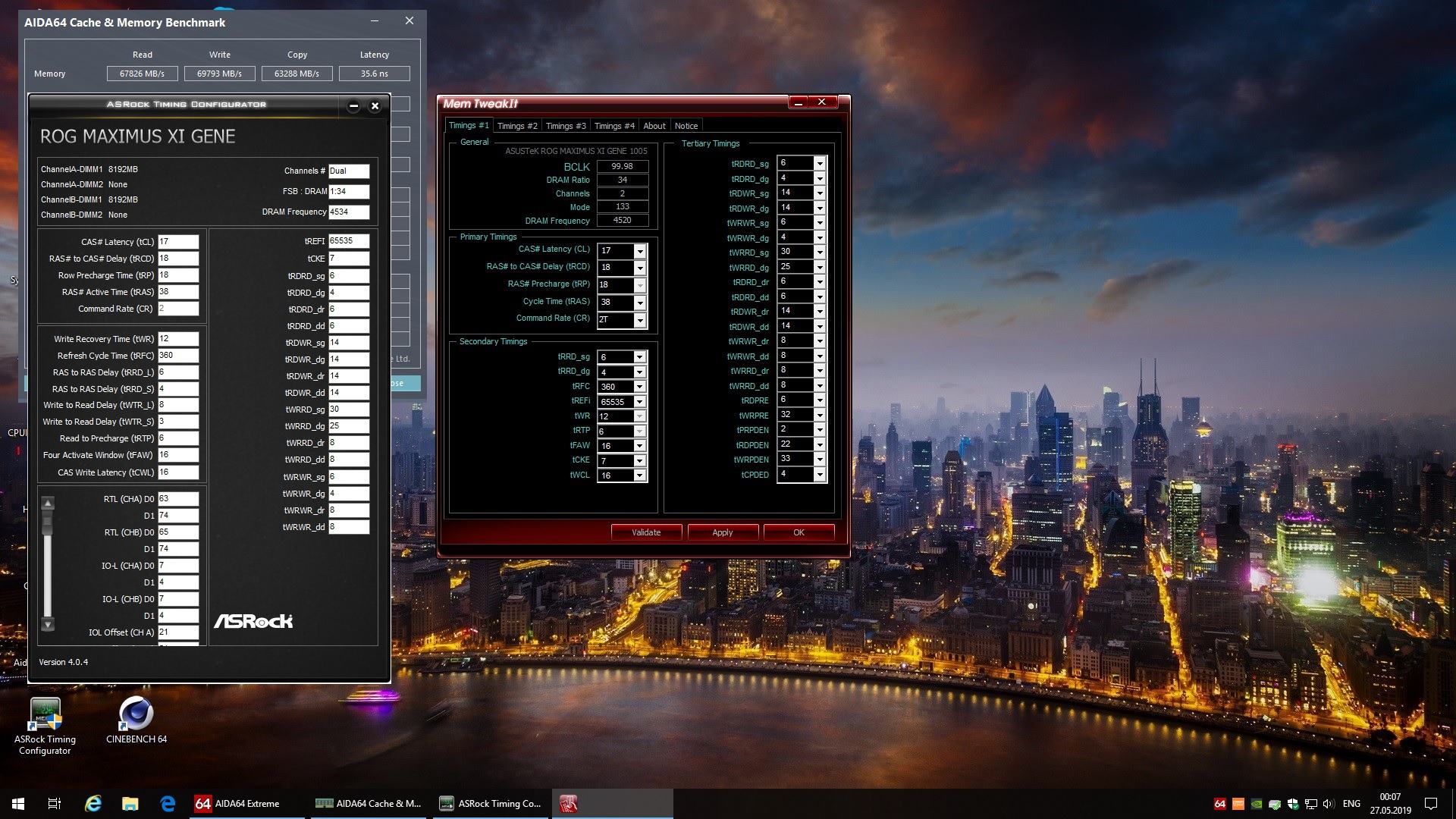Open the orange tray icon

click(1238, 804)
